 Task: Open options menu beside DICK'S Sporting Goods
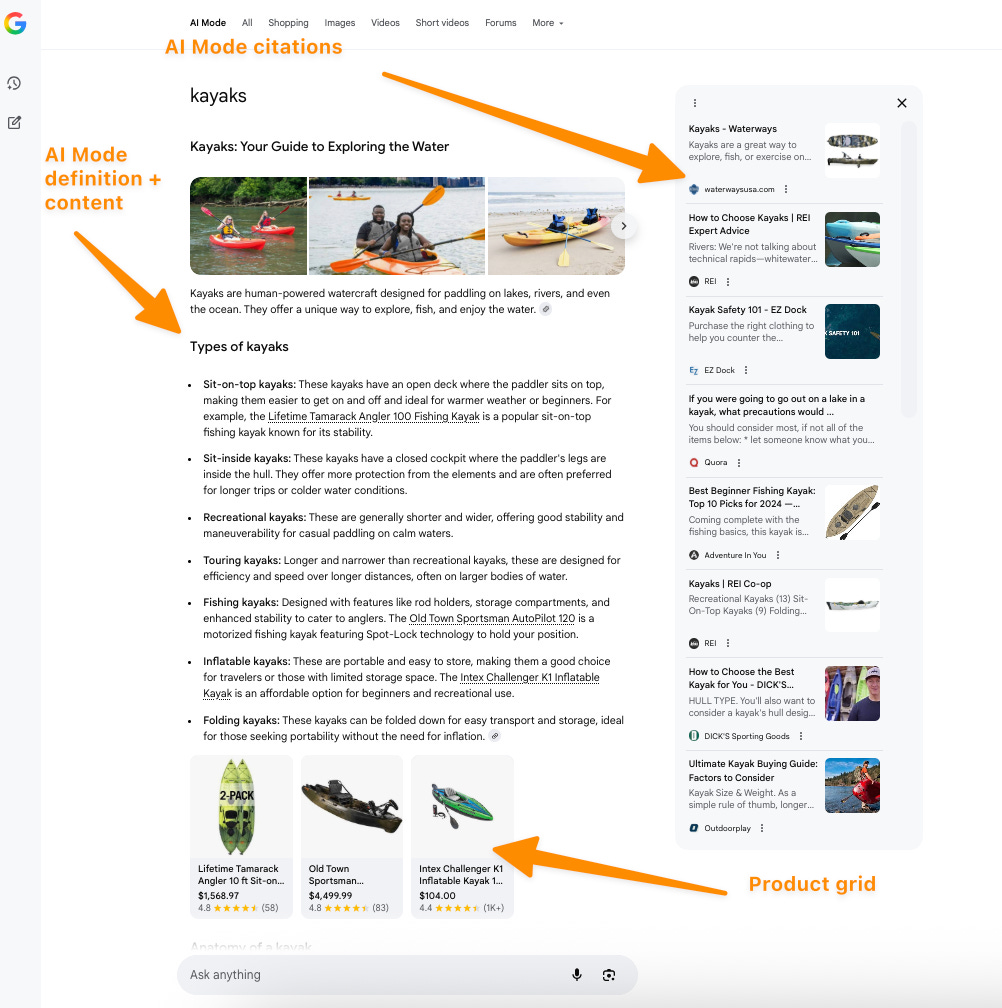[x=800, y=736]
